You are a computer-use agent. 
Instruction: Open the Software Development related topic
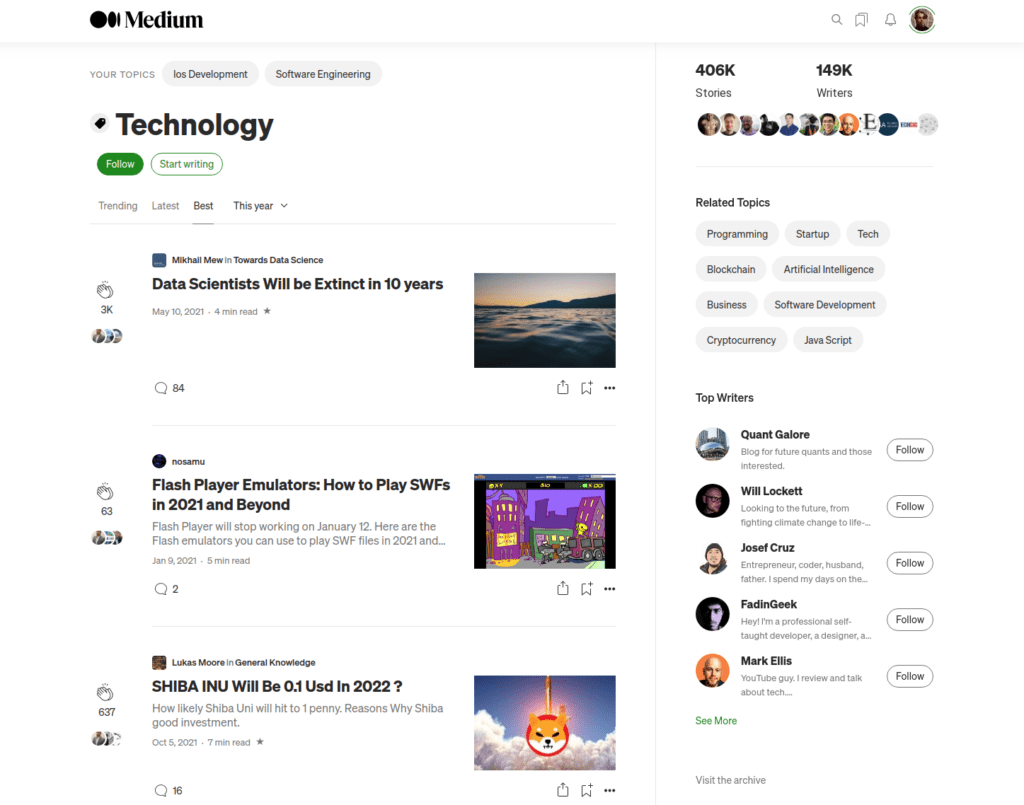point(825,304)
